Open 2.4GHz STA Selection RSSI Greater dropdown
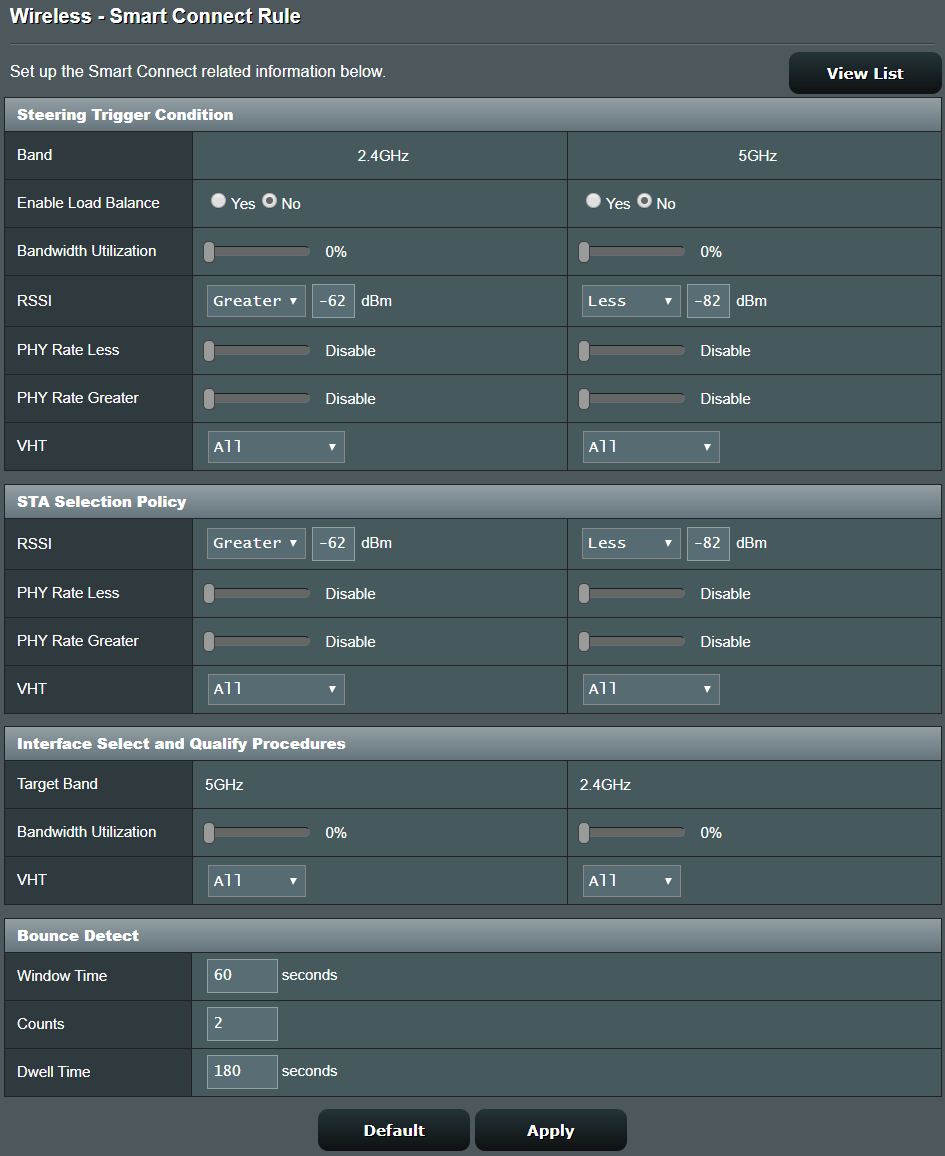The image size is (945, 1156). point(256,543)
